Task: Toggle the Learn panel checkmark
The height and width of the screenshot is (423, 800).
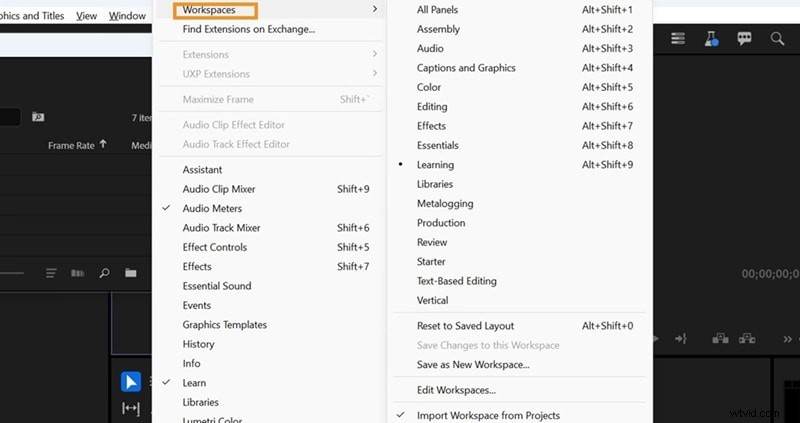Action: (194, 382)
